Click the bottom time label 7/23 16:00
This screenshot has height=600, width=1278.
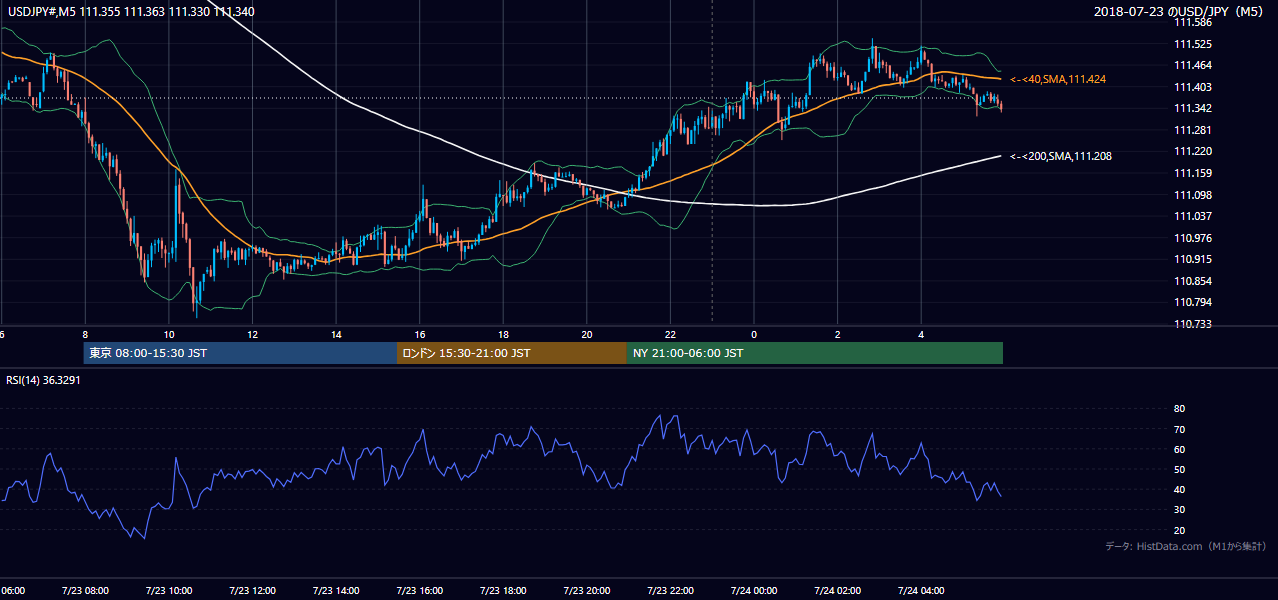pyautogui.click(x=420, y=591)
